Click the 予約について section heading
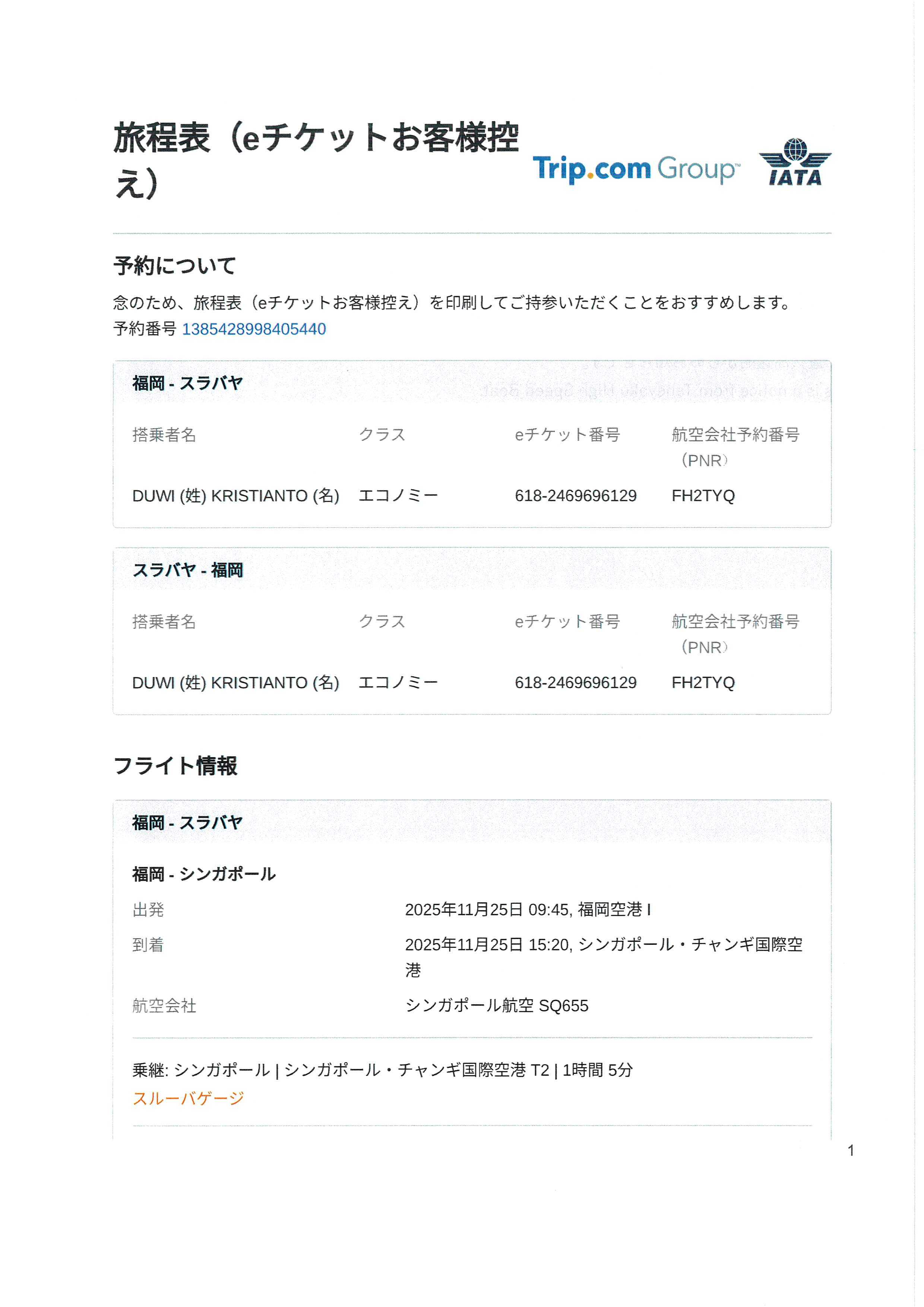This screenshot has width=924, height=1307. click(175, 266)
